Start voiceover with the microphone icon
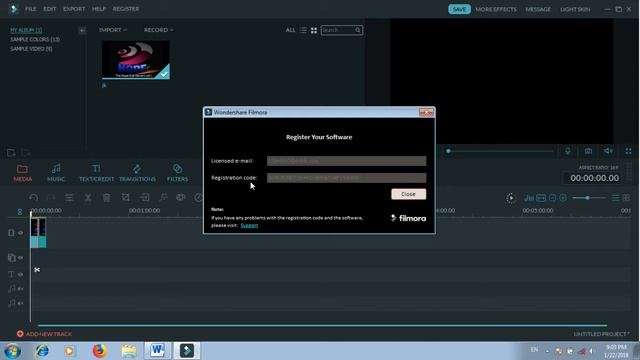Screen dimensions: 640x360 point(568,151)
